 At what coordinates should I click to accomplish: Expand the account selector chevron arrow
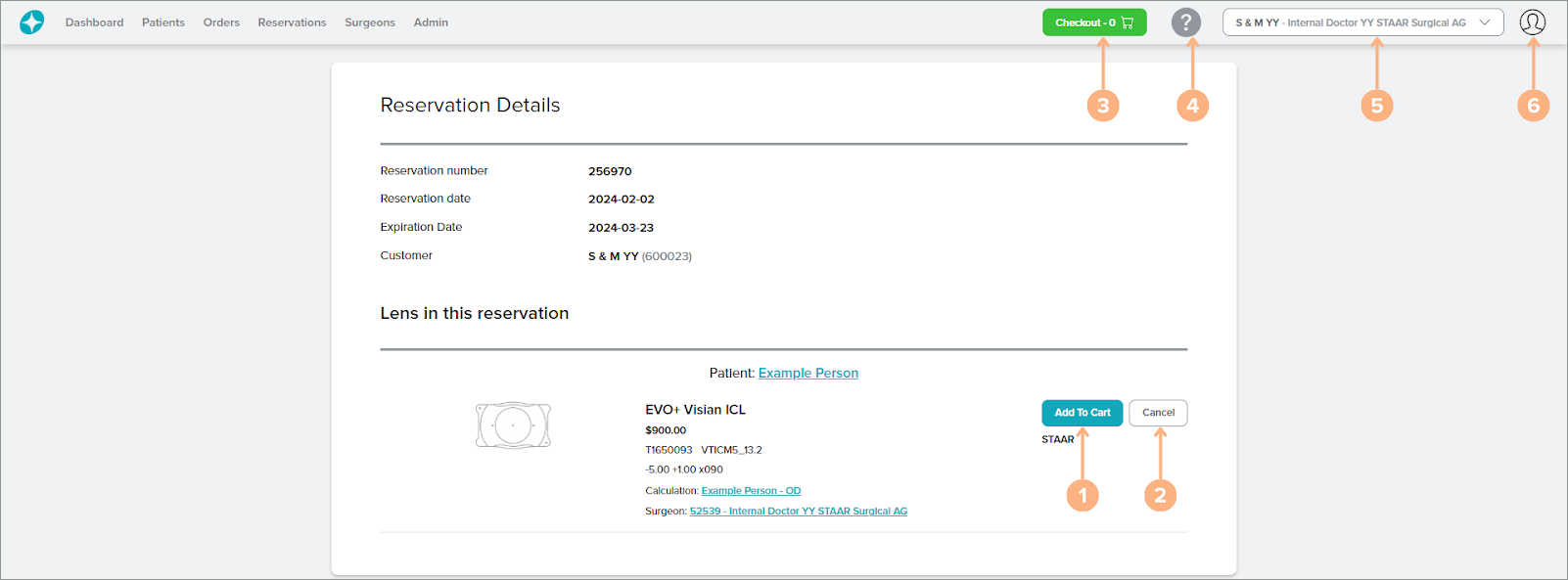[1485, 22]
